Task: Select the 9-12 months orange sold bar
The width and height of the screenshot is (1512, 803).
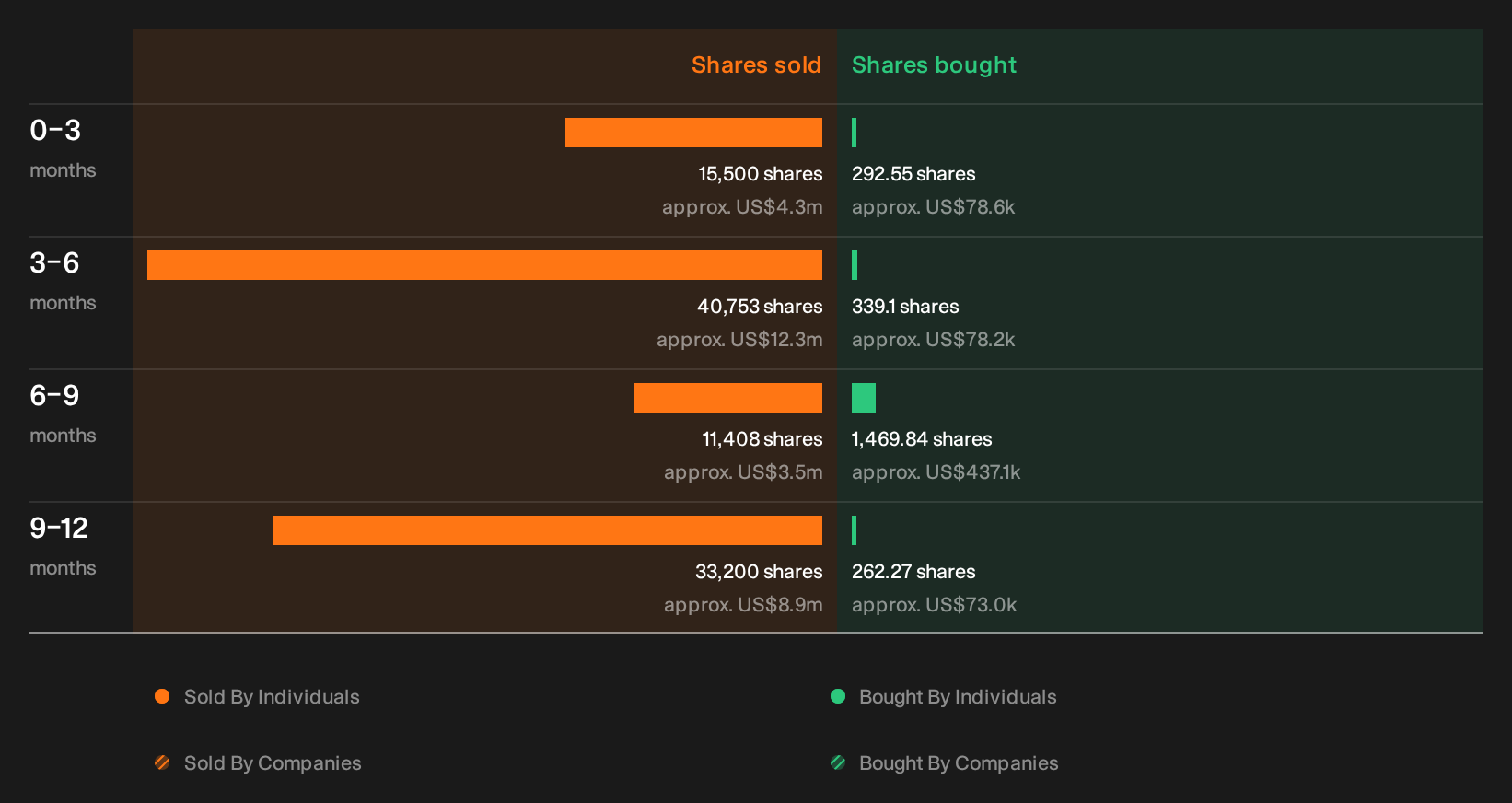Action: (x=547, y=530)
